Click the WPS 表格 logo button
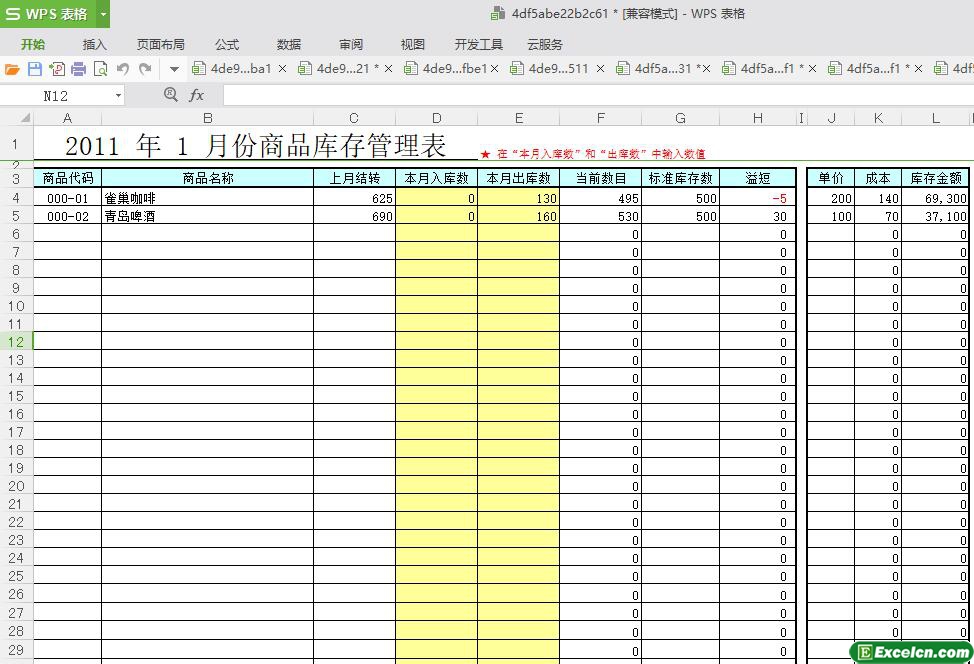This screenshot has width=974, height=664. [x=48, y=14]
